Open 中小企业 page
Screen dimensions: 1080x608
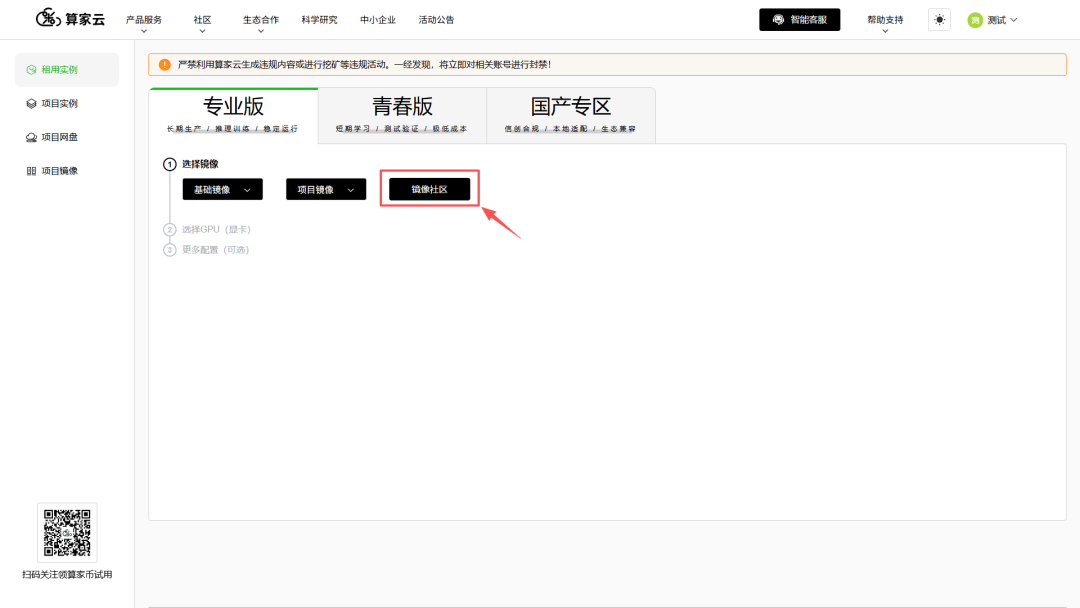coord(377,20)
